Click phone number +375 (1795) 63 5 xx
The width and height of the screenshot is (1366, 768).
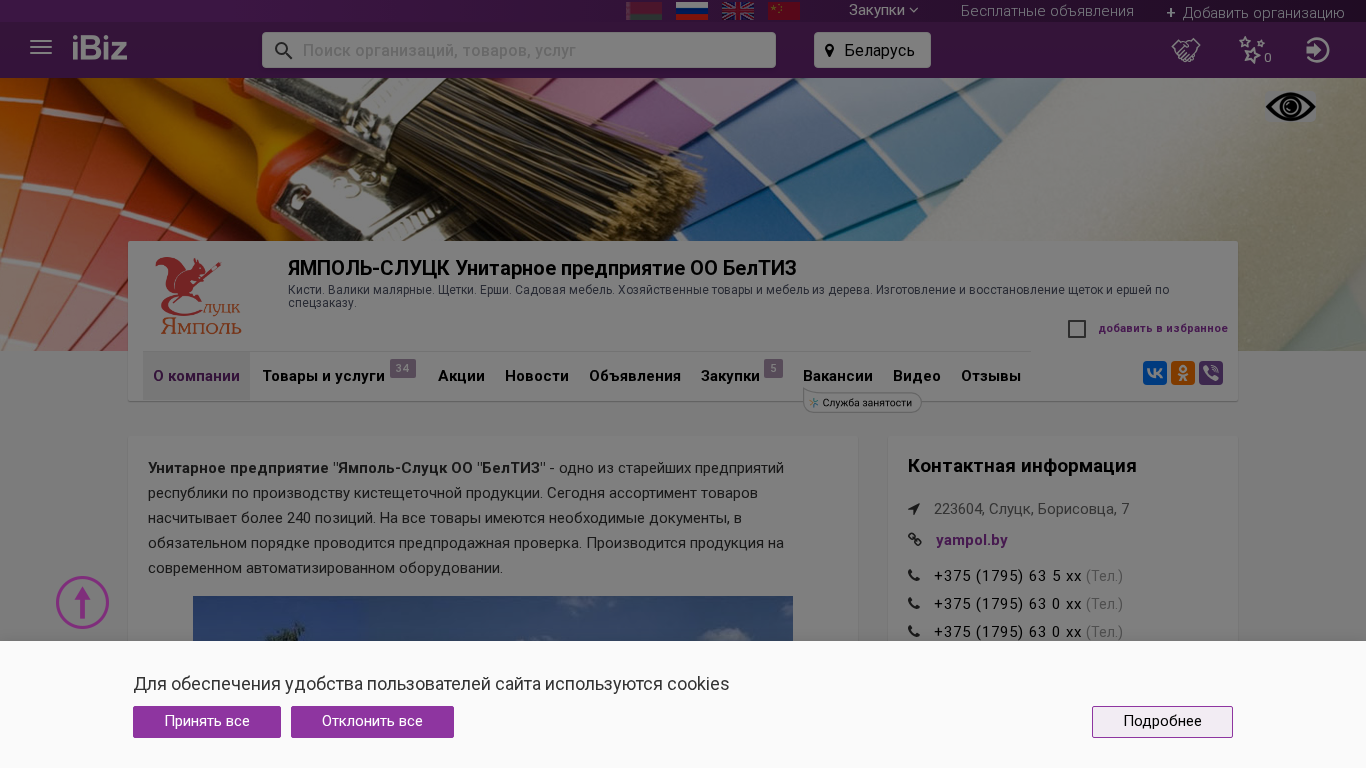pos(1008,576)
